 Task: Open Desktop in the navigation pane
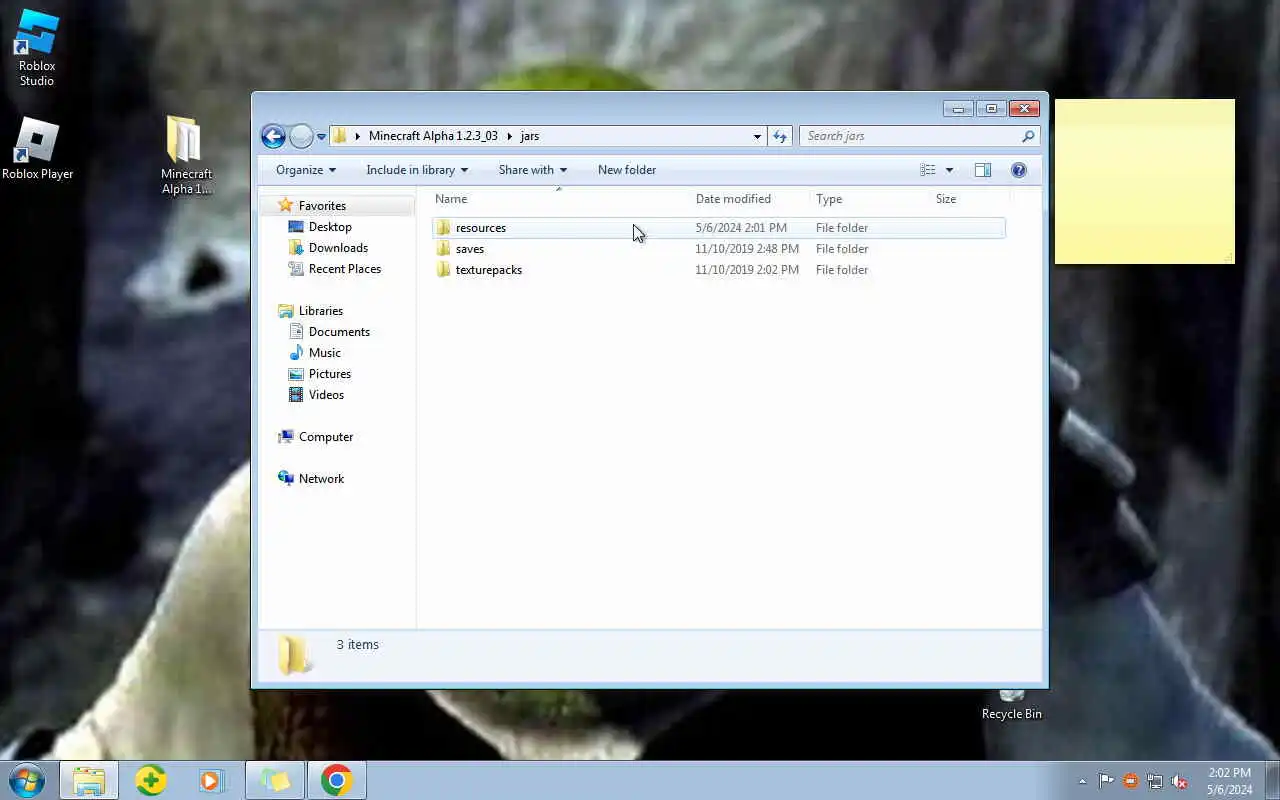pyautogui.click(x=330, y=227)
